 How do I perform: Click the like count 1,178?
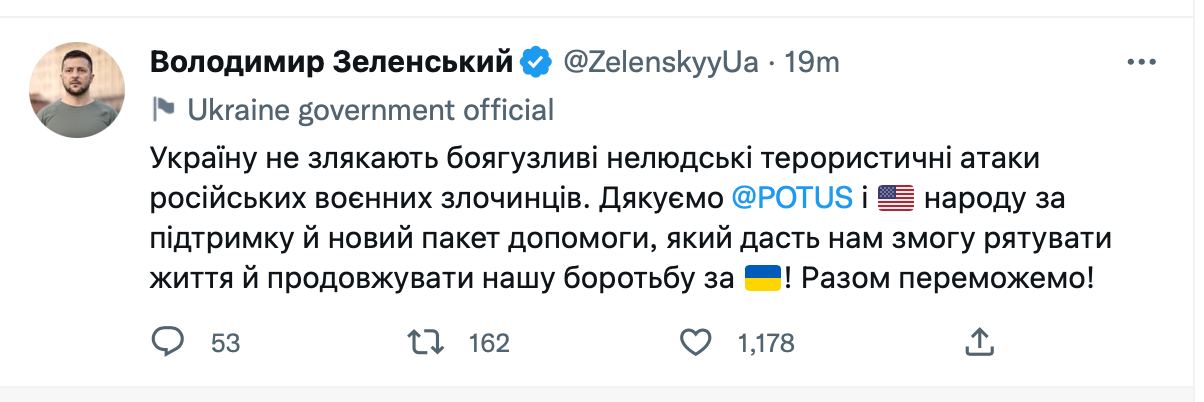[x=766, y=344]
